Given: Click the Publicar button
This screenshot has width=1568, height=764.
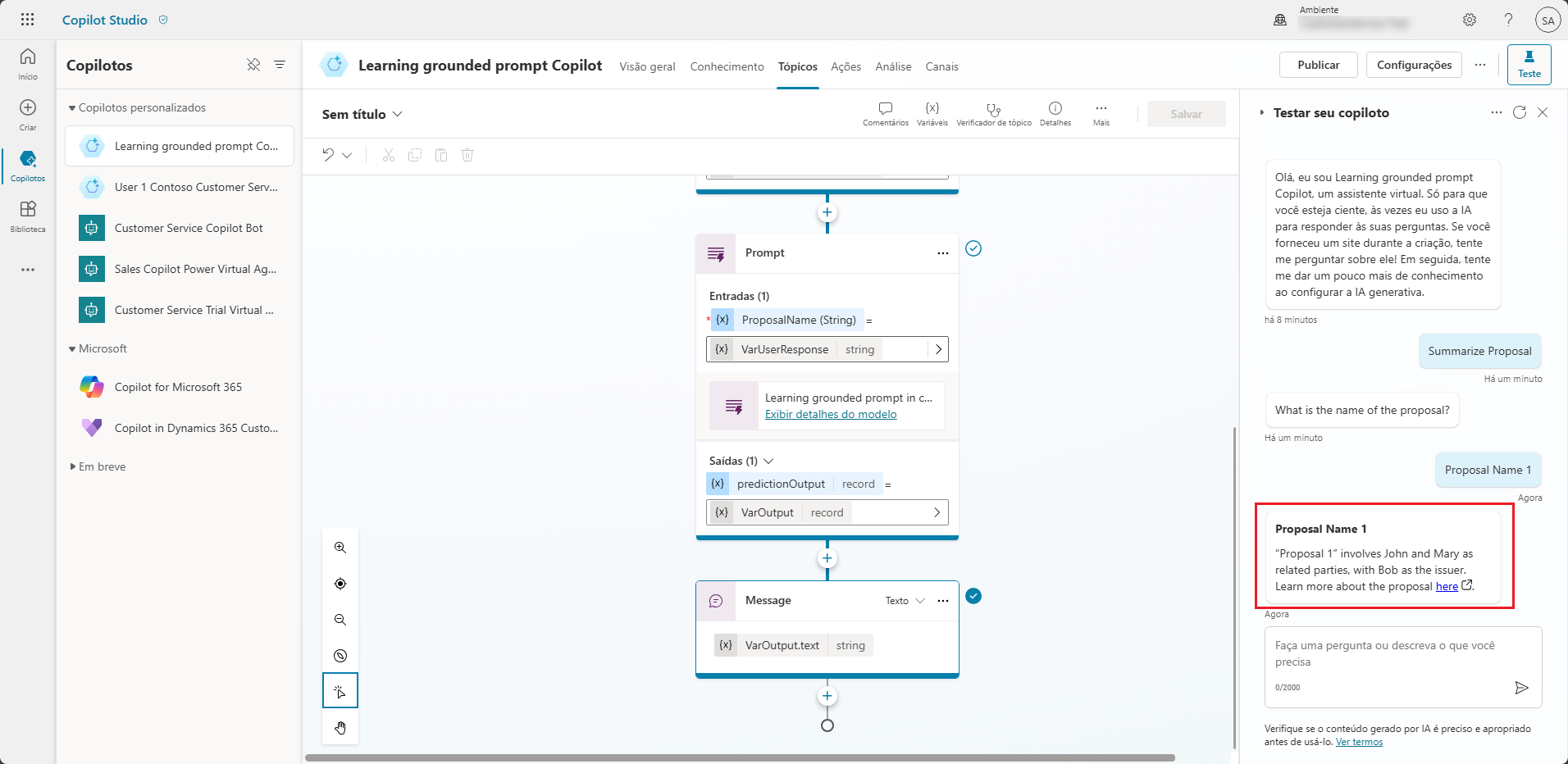Looking at the screenshot, I should 1318,65.
